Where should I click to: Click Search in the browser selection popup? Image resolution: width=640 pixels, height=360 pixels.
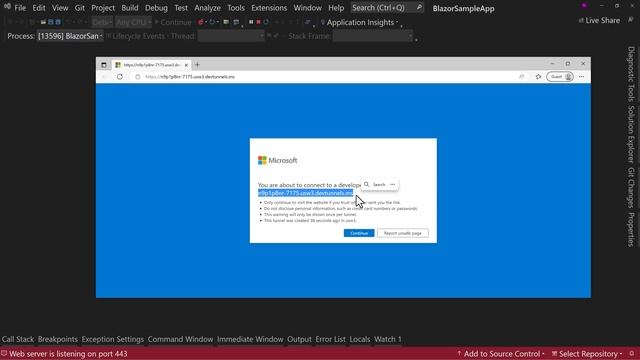point(375,184)
